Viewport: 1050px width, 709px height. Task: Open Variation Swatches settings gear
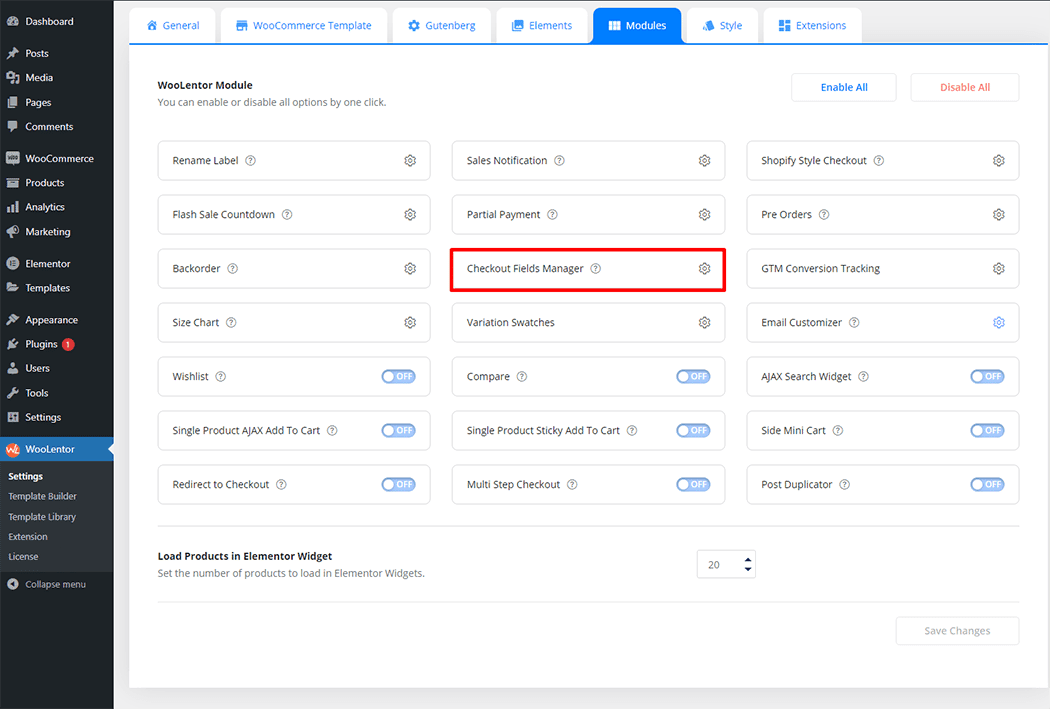click(704, 323)
